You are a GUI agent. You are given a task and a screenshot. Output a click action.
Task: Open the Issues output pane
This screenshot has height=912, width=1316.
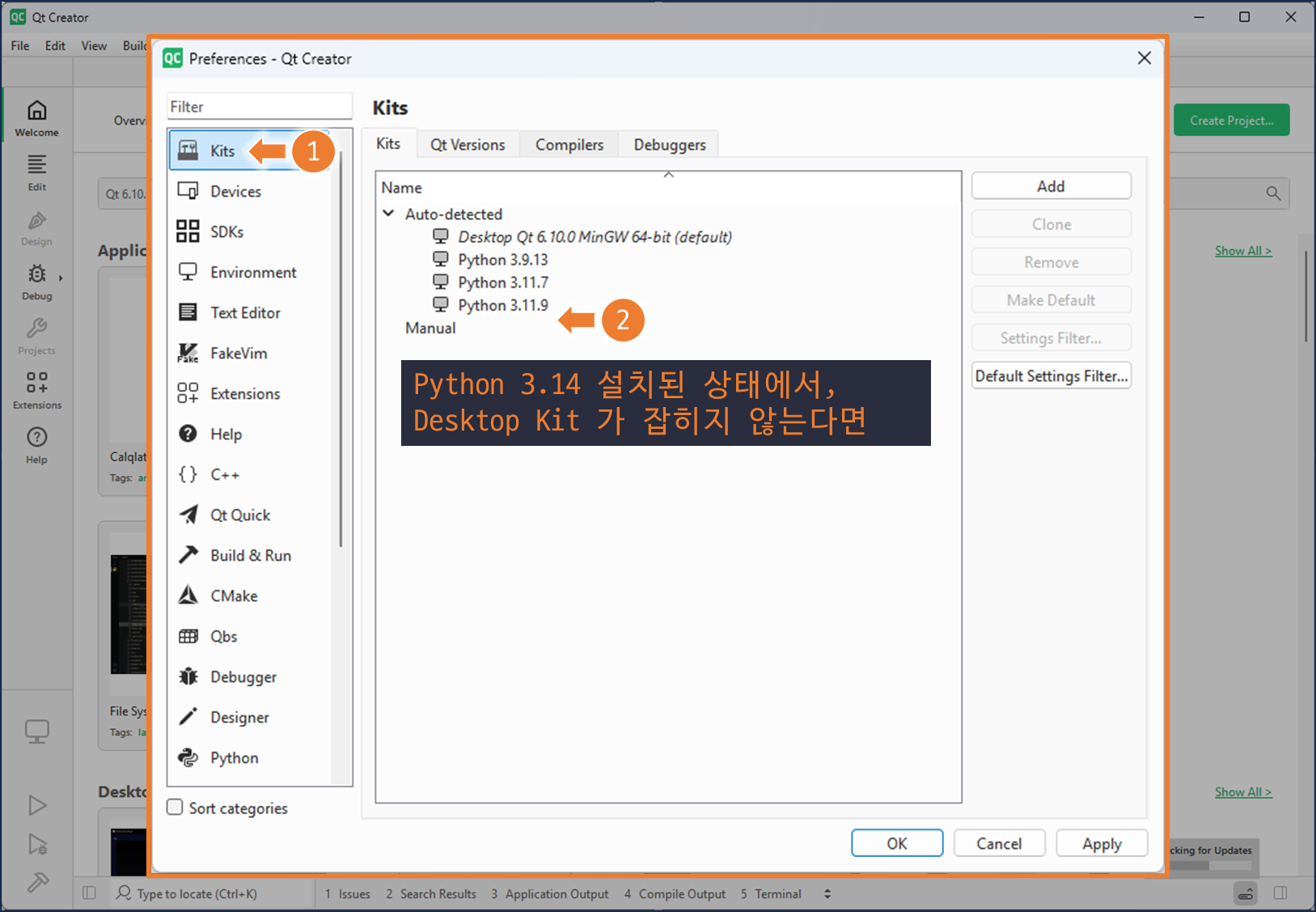[x=348, y=893]
